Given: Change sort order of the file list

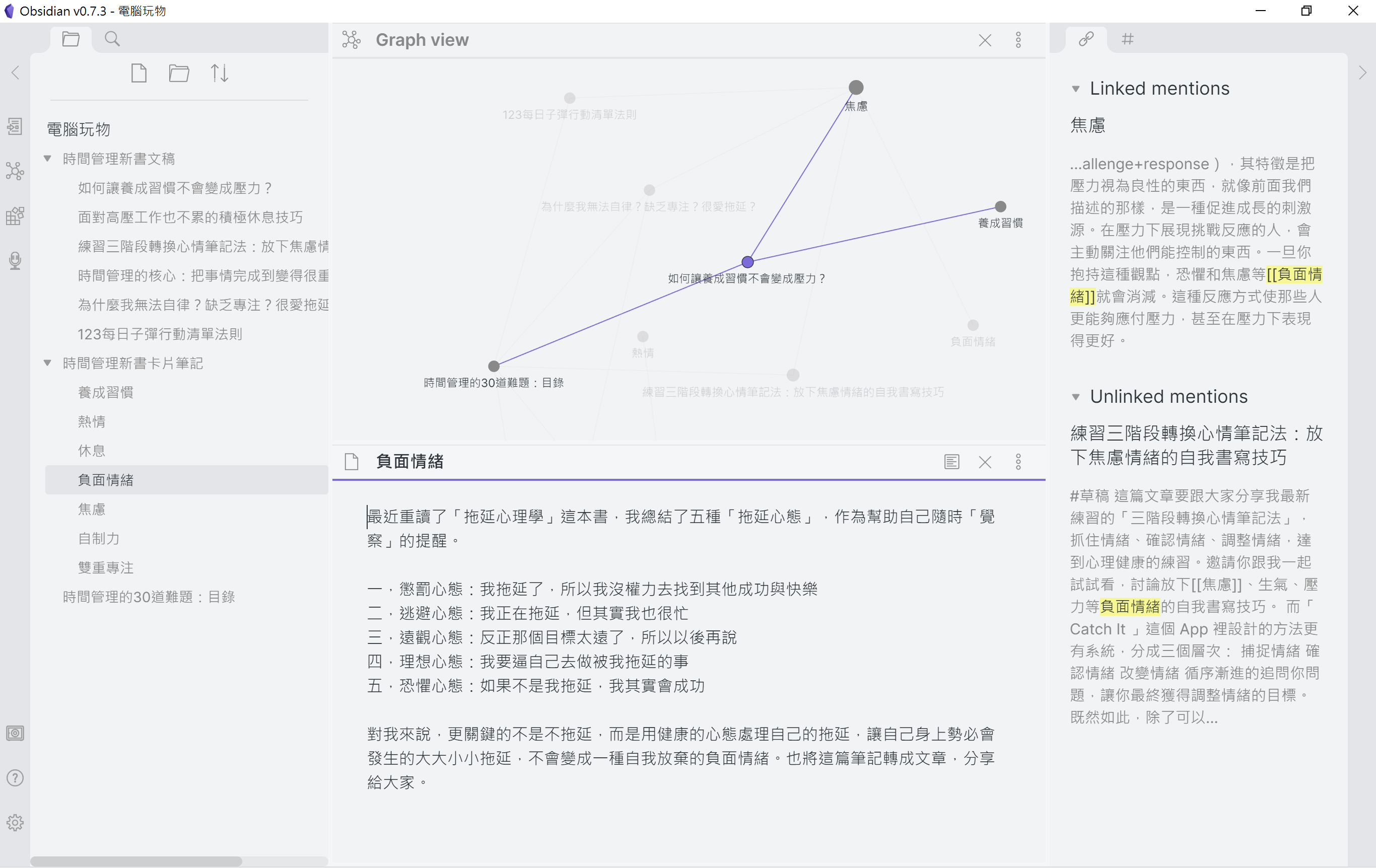Looking at the screenshot, I should [220, 73].
